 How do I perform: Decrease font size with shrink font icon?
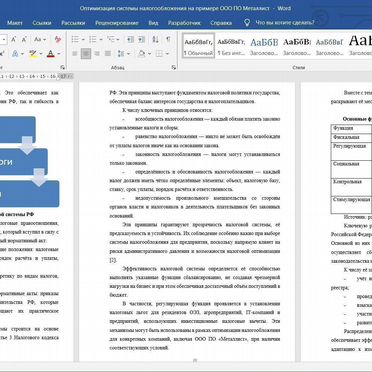pos(24,39)
